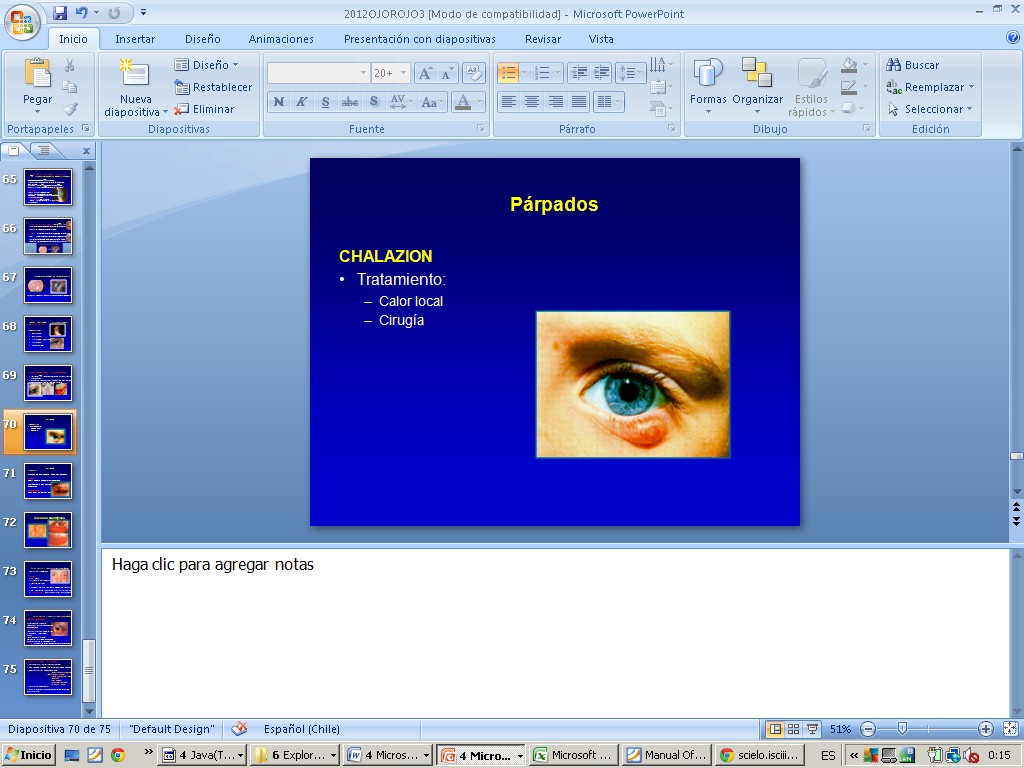
Task: Toggle bulleted list formatting
Action: click(x=508, y=73)
